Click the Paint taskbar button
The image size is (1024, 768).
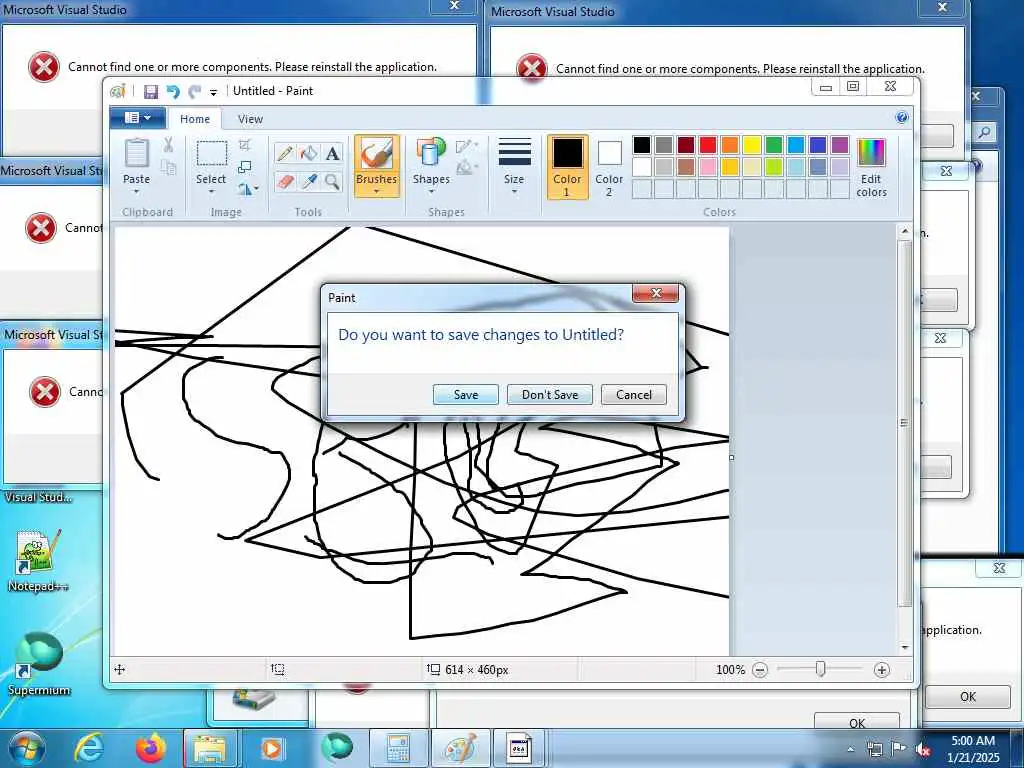460,748
